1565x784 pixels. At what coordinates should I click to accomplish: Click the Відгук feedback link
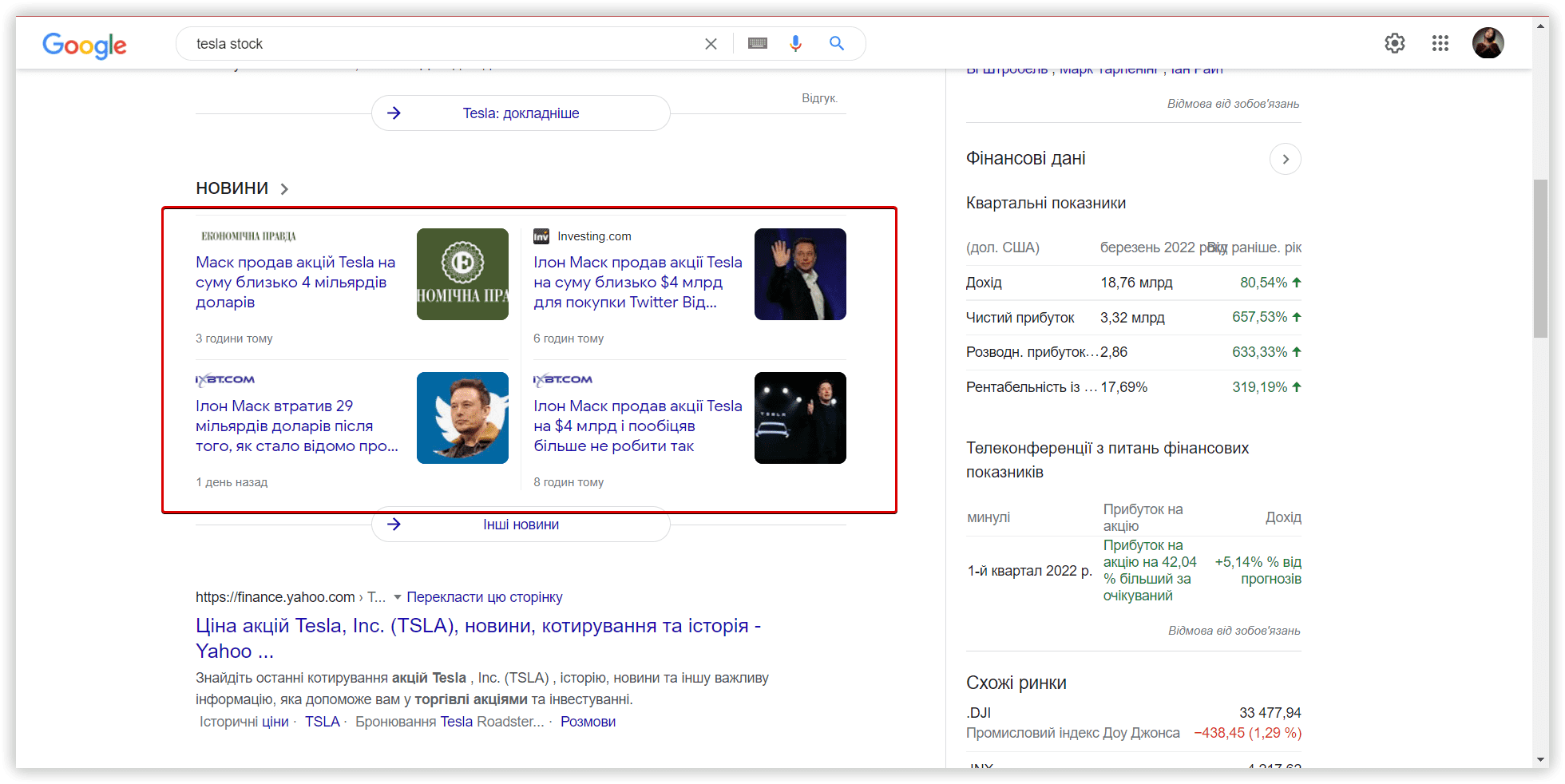pos(819,98)
